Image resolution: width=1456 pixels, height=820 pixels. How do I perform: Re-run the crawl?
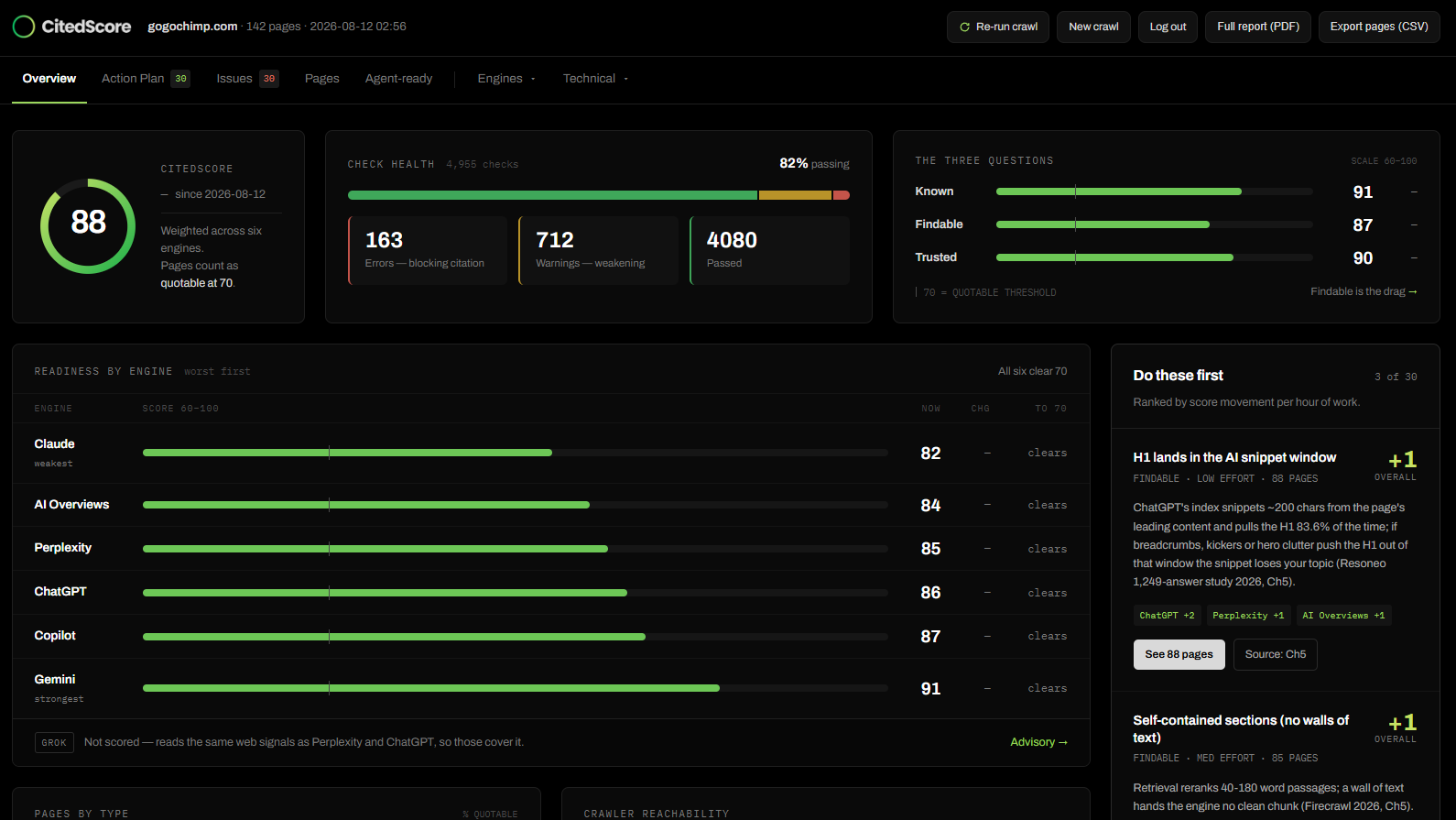(x=998, y=27)
